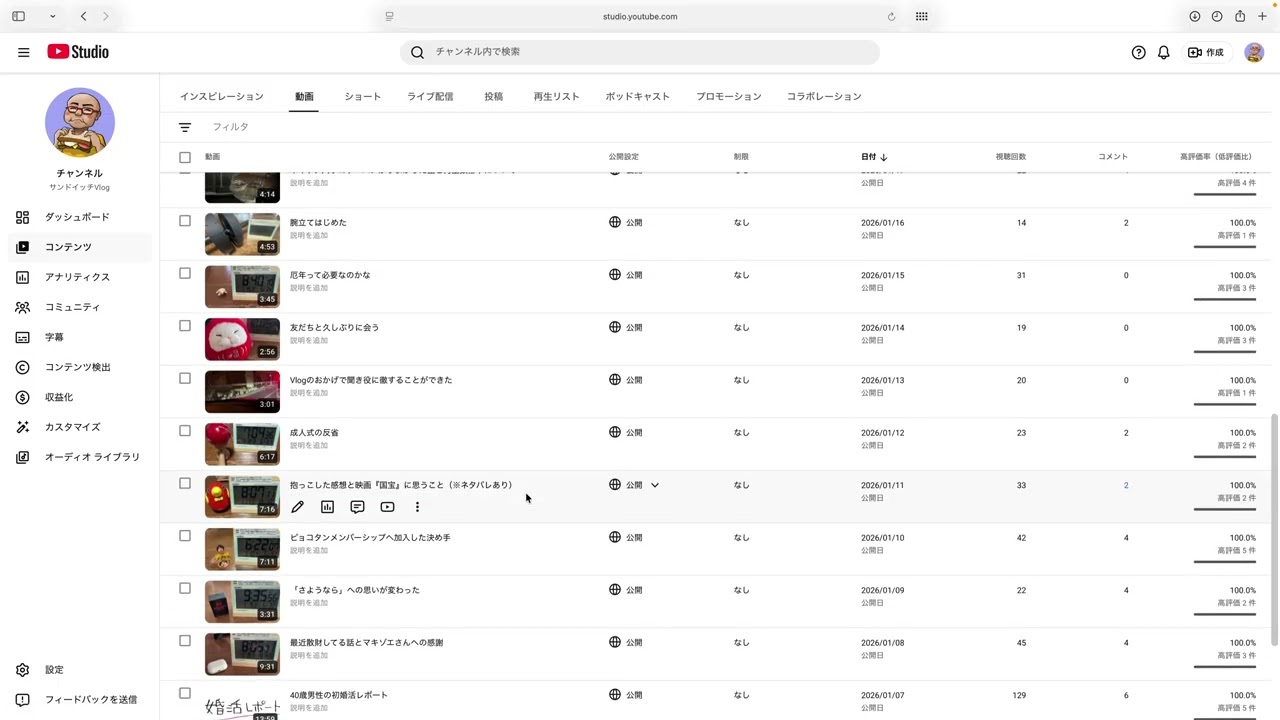This screenshot has width=1280, height=720.
Task: Select checkbox for Vlogのおかげで video
Action: tap(185, 378)
